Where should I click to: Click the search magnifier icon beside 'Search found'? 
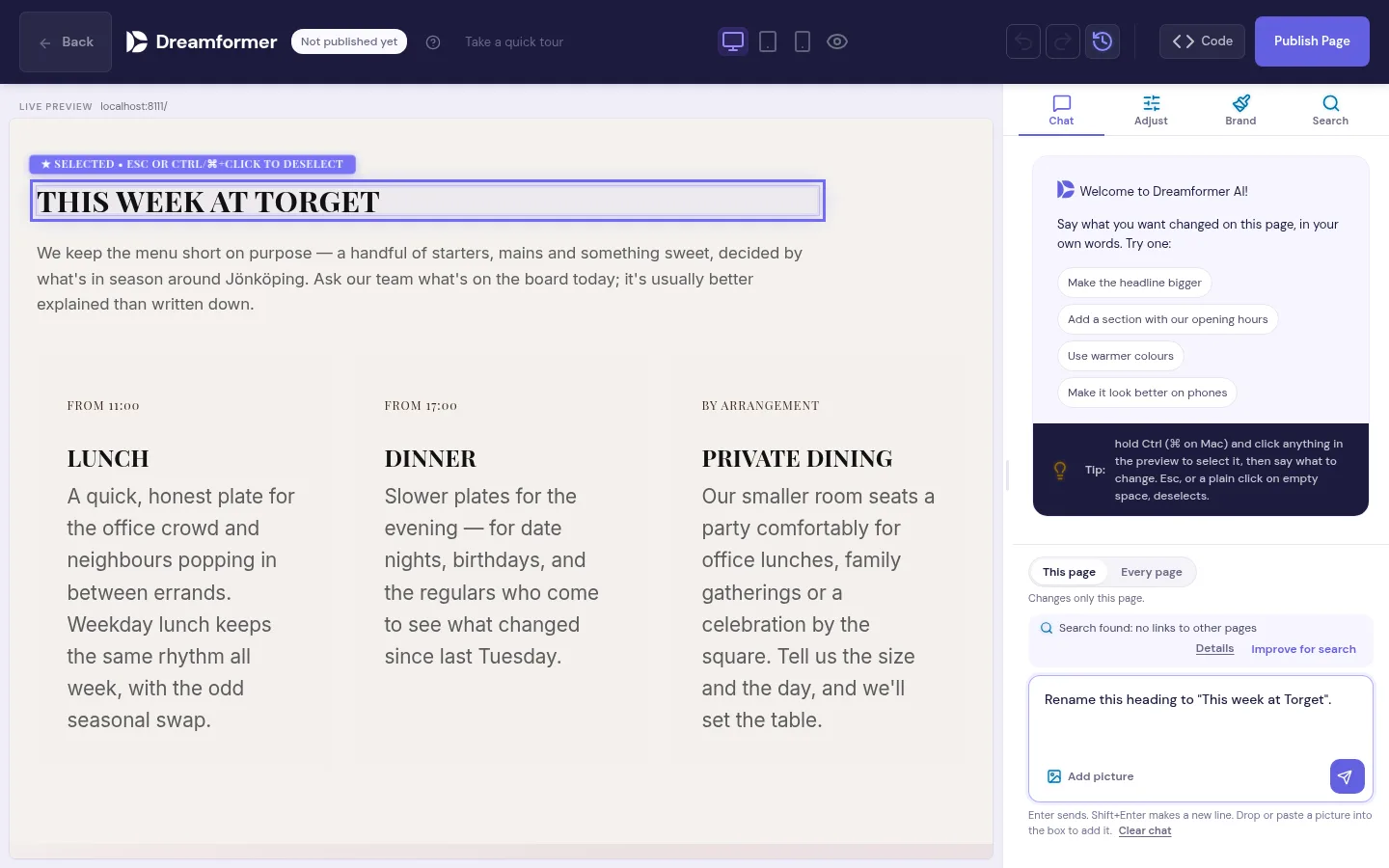point(1047,628)
